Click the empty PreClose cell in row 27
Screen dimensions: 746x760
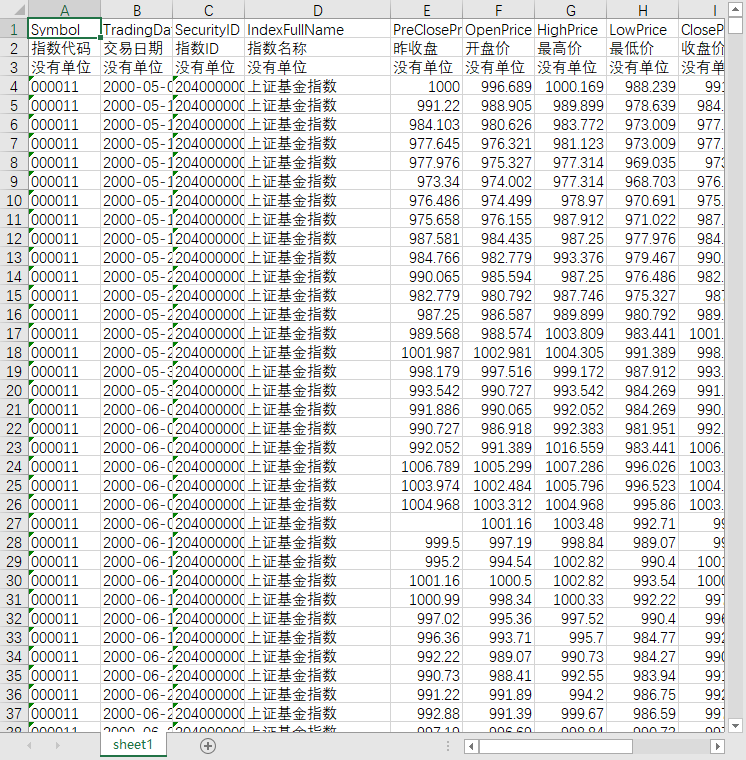click(427, 523)
